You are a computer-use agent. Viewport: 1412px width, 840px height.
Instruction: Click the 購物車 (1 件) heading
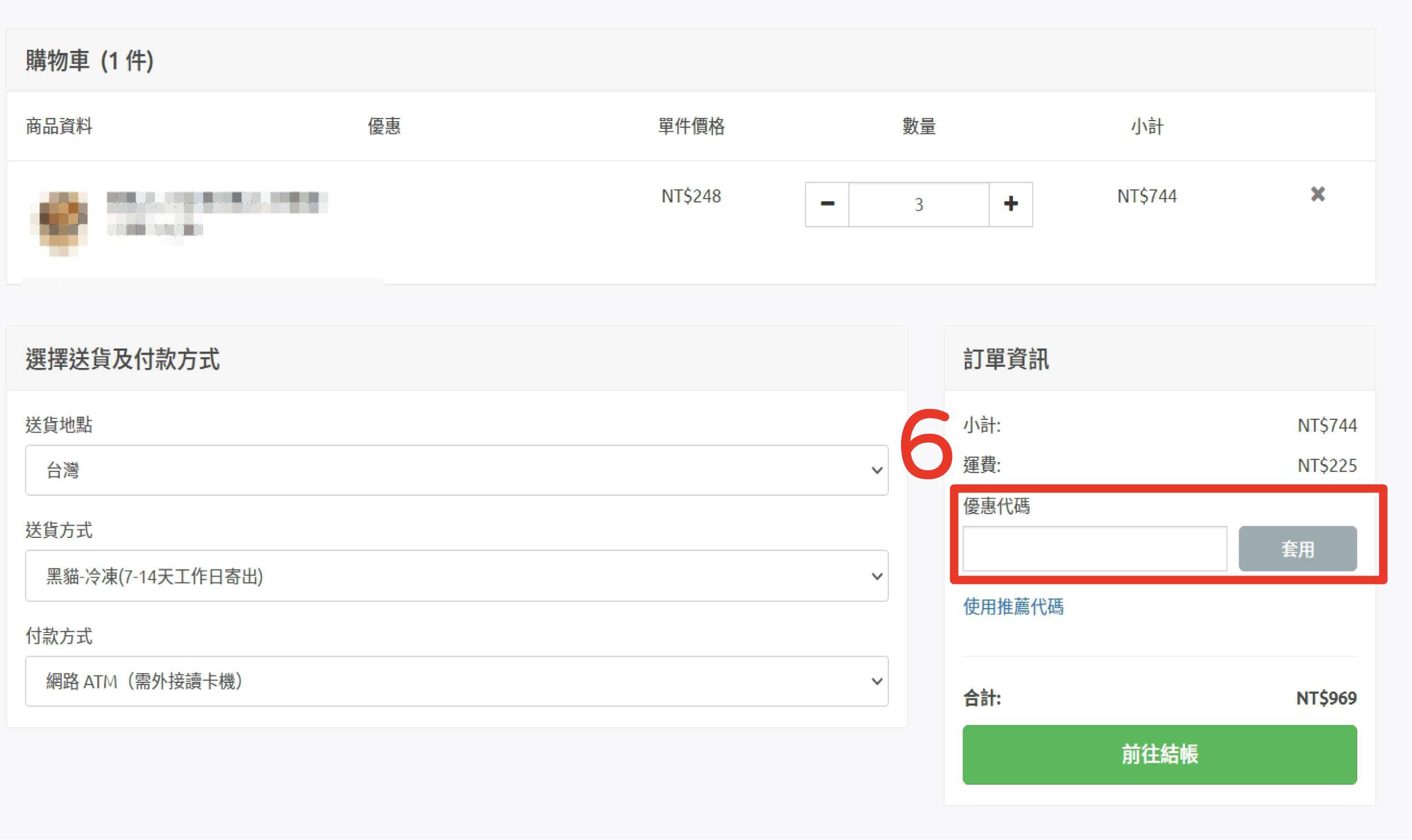click(90, 60)
